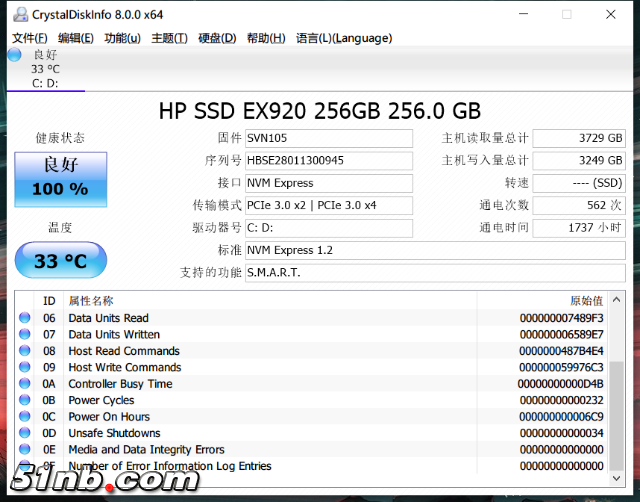640x502 pixels.
Task: Click the scroll down arrow of attribute list
Action: [616, 478]
